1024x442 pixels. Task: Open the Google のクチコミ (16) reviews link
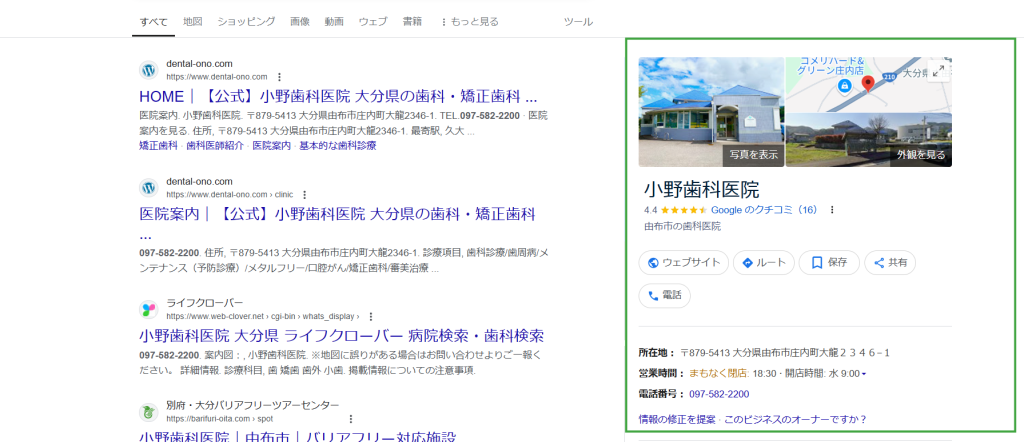[764, 210]
